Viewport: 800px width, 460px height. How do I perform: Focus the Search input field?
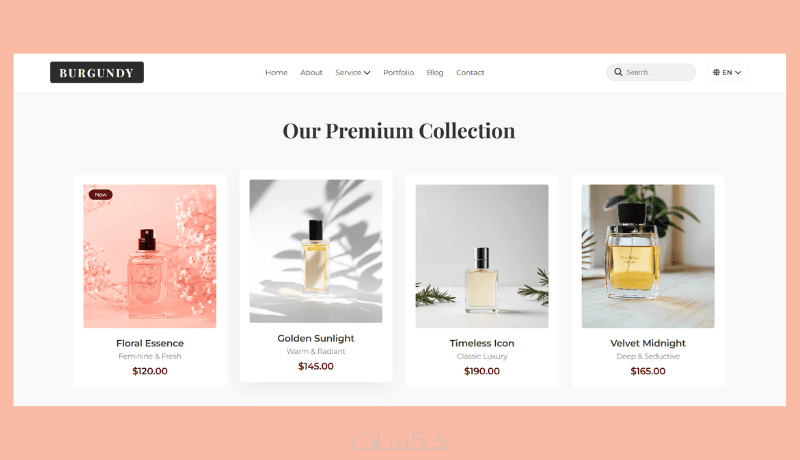click(x=651, y=72)
